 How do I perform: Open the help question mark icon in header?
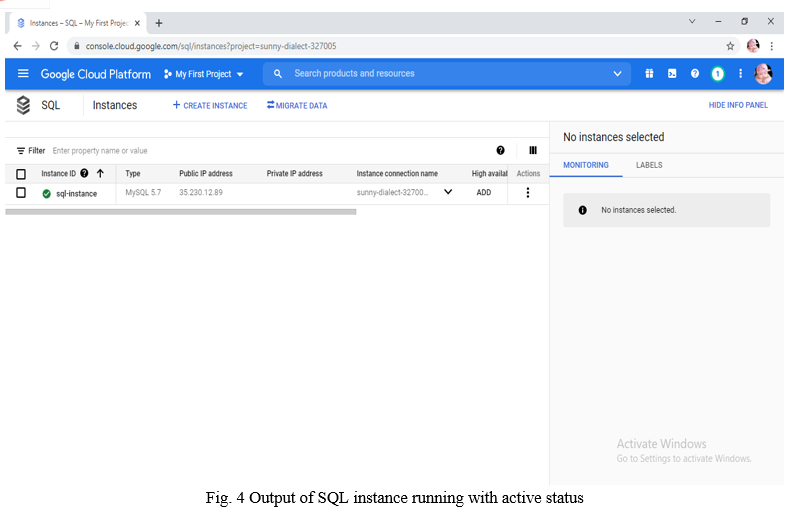point(695,74)
